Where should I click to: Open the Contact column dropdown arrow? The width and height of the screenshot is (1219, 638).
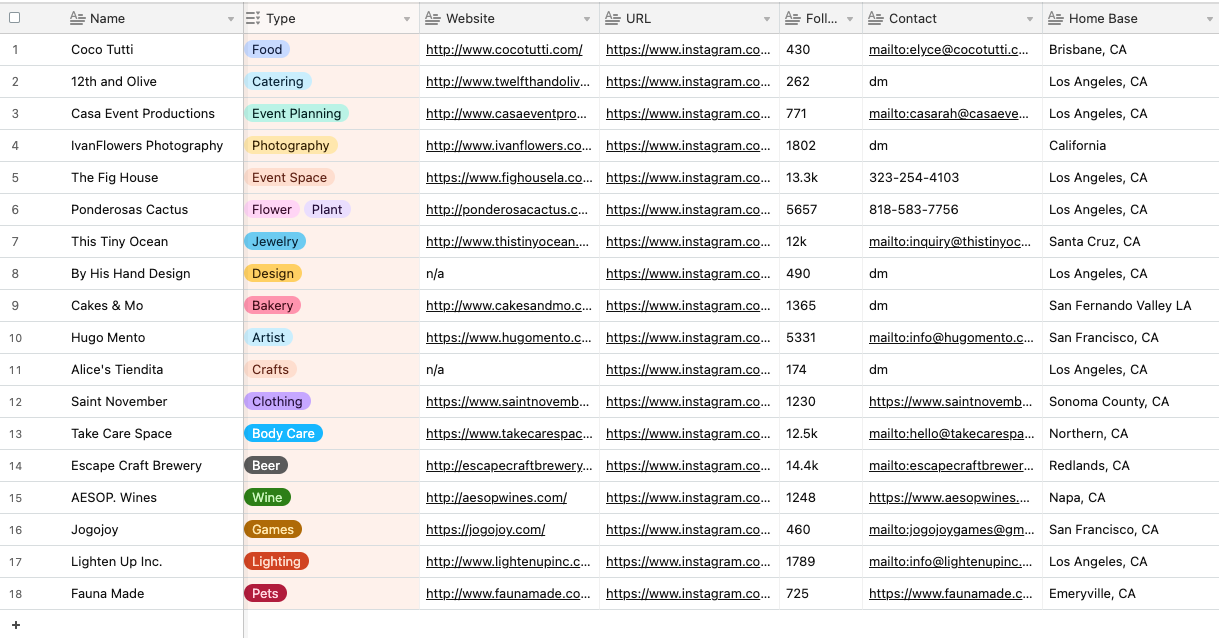tap(1030, 19)
